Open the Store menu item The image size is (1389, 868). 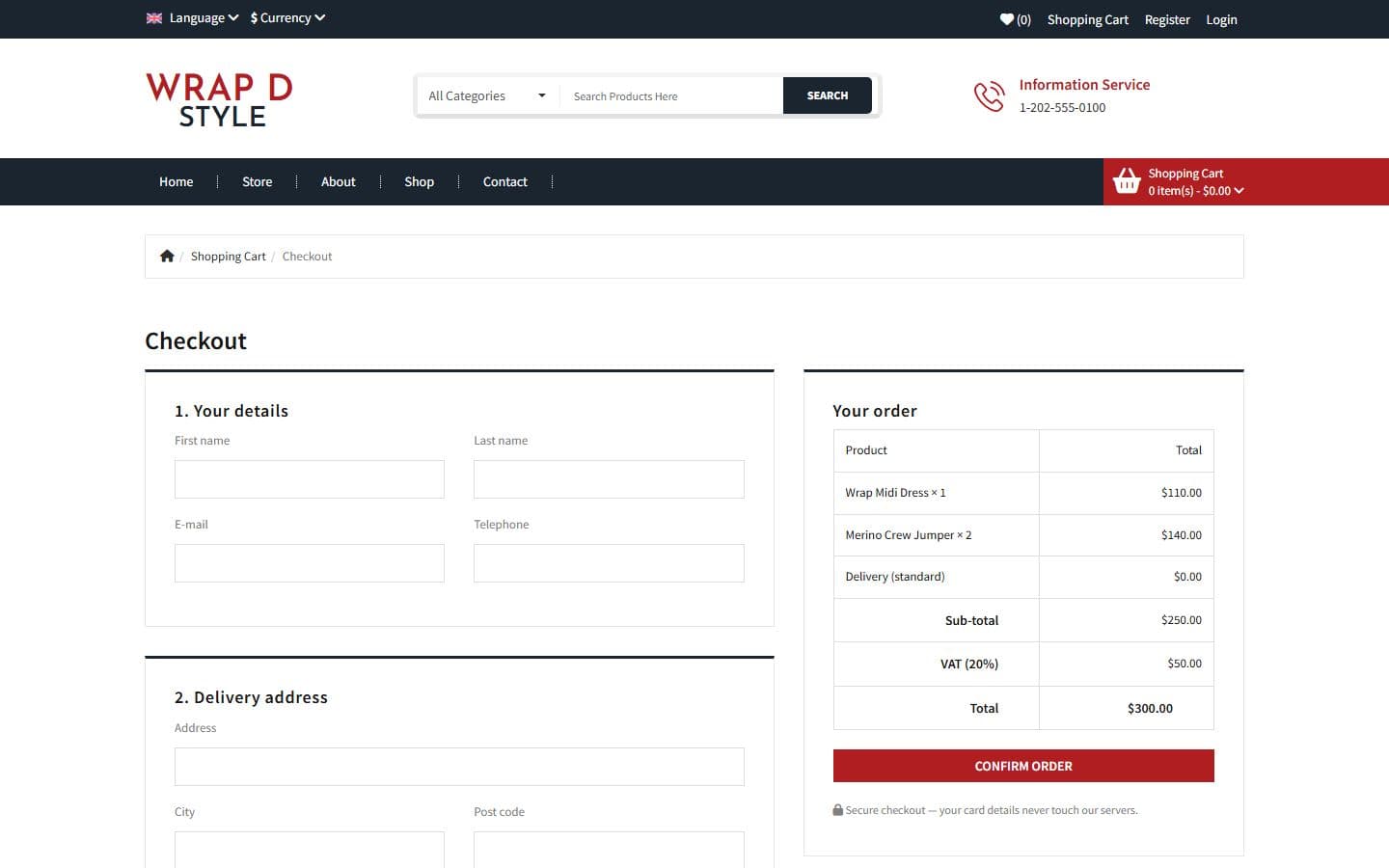[x=258, y=182]
